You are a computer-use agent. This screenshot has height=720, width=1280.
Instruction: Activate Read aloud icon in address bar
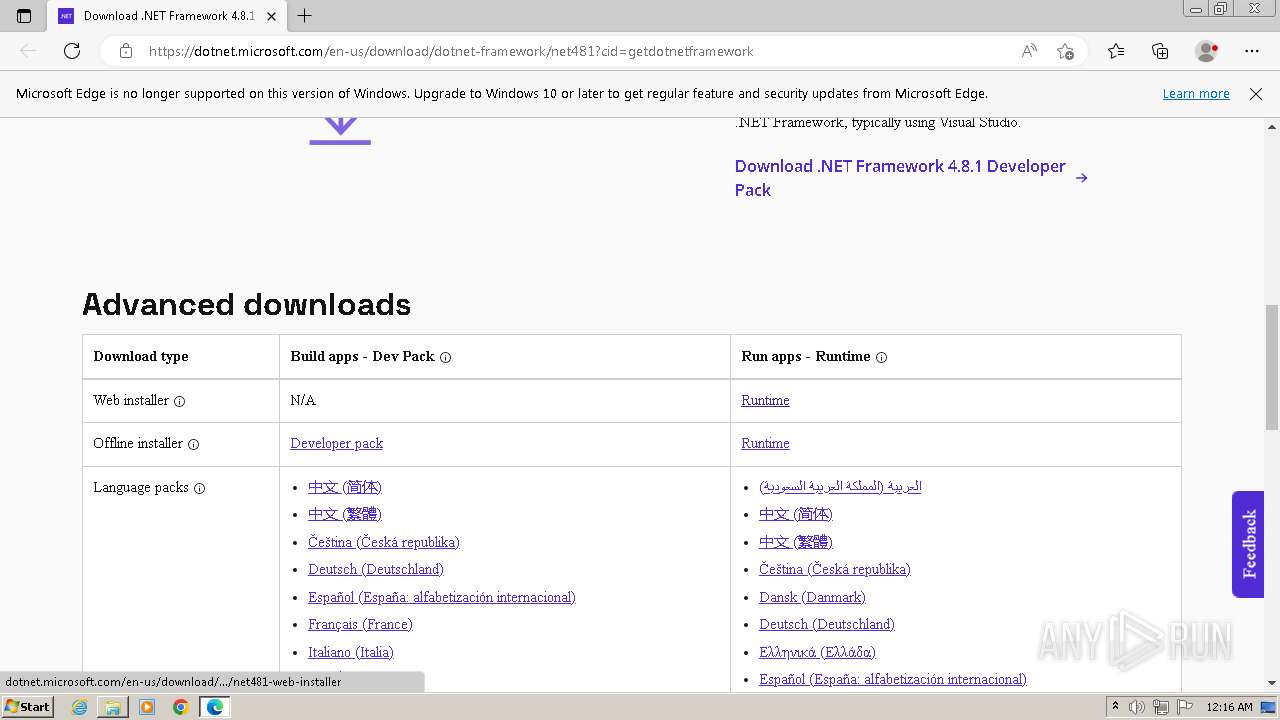coord(1029,51)
